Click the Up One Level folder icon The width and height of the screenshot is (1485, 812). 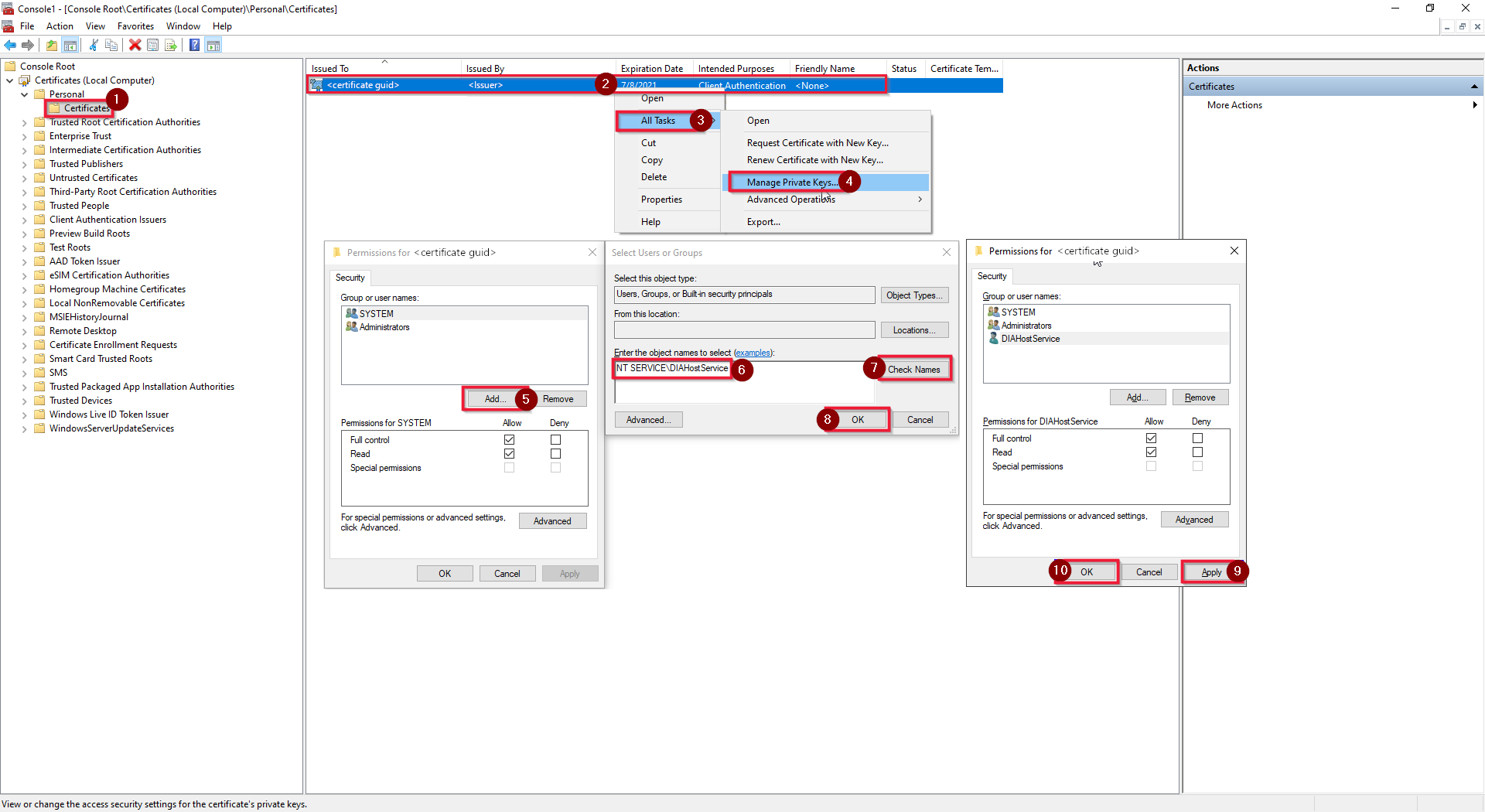[52, 45]
